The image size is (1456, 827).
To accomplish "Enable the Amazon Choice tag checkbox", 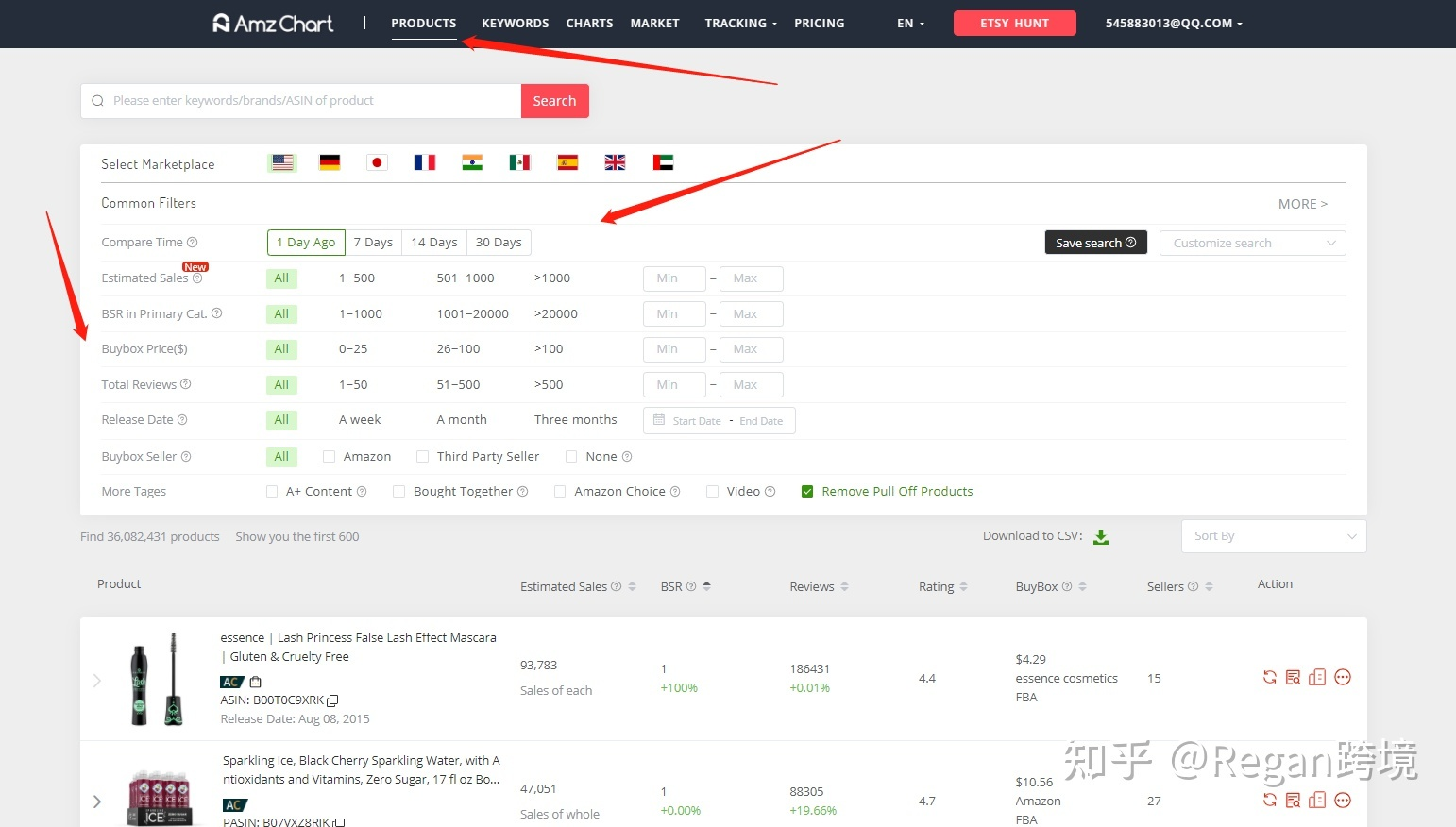I will click(560, 491).
